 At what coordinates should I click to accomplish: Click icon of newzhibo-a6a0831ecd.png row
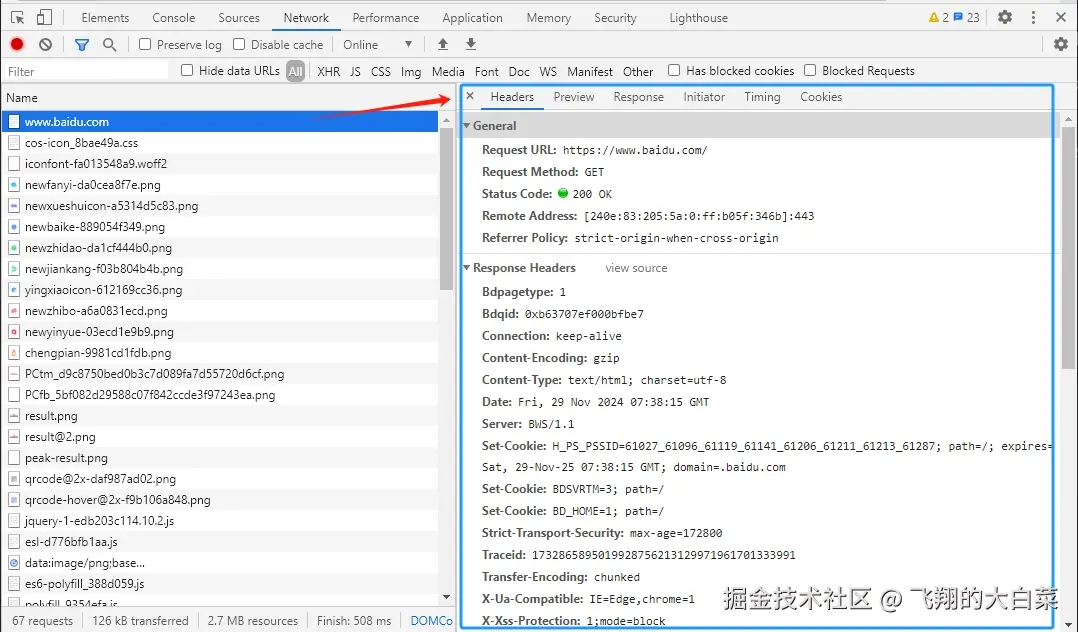(x=14, y=311)
